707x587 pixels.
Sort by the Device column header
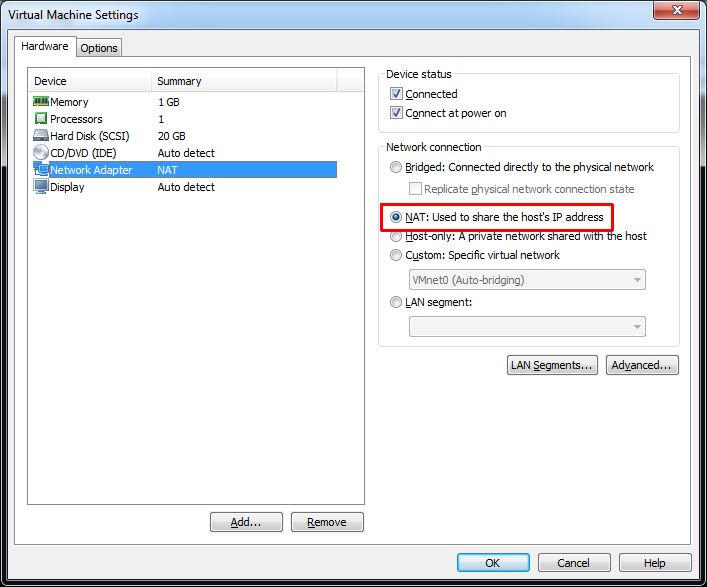[x=89, y=81]
